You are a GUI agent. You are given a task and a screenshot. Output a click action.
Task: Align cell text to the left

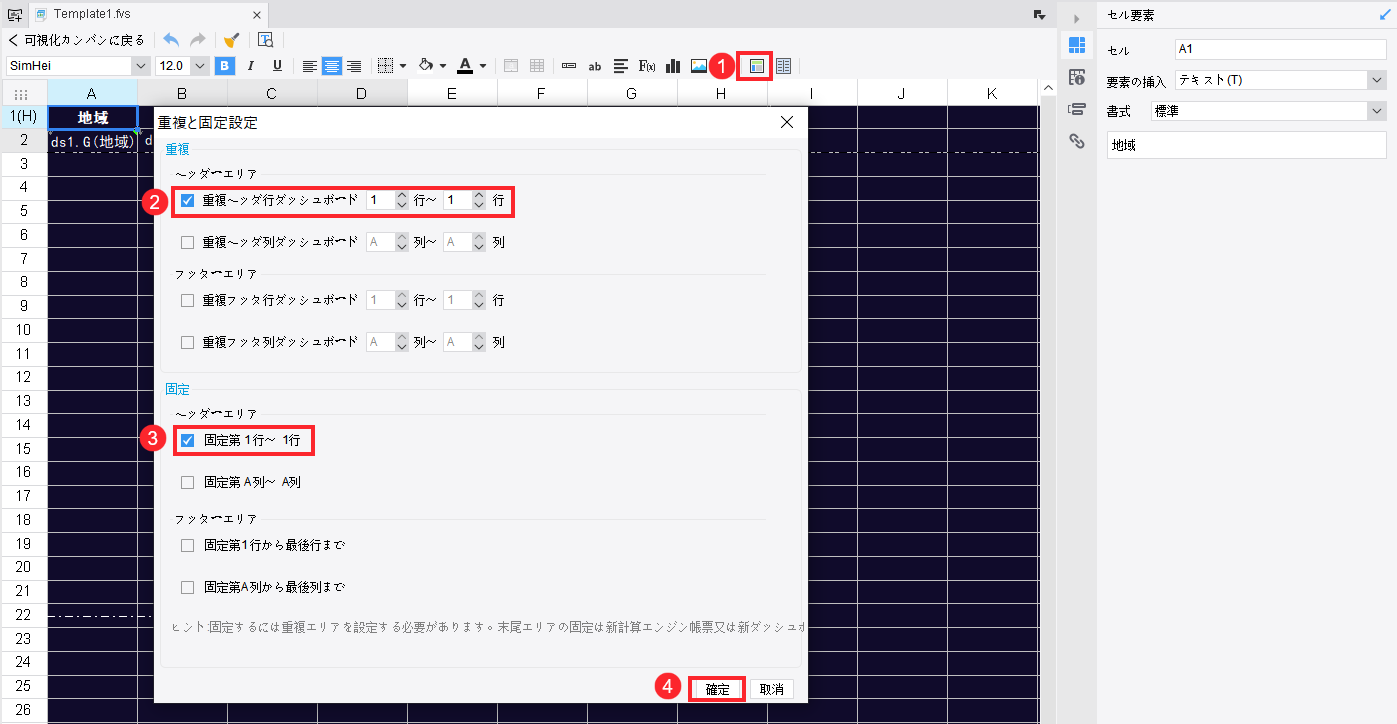click(x=310, y=66)
